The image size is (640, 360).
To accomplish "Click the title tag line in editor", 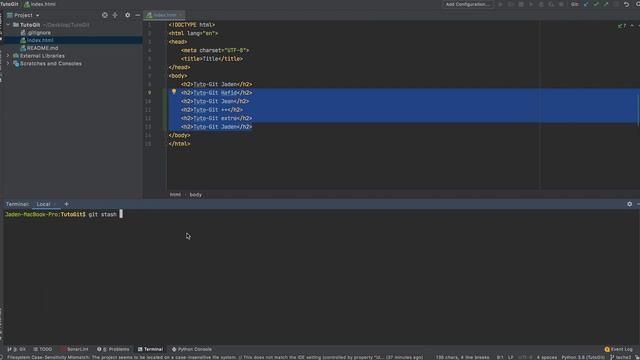I will pos(212,59).
